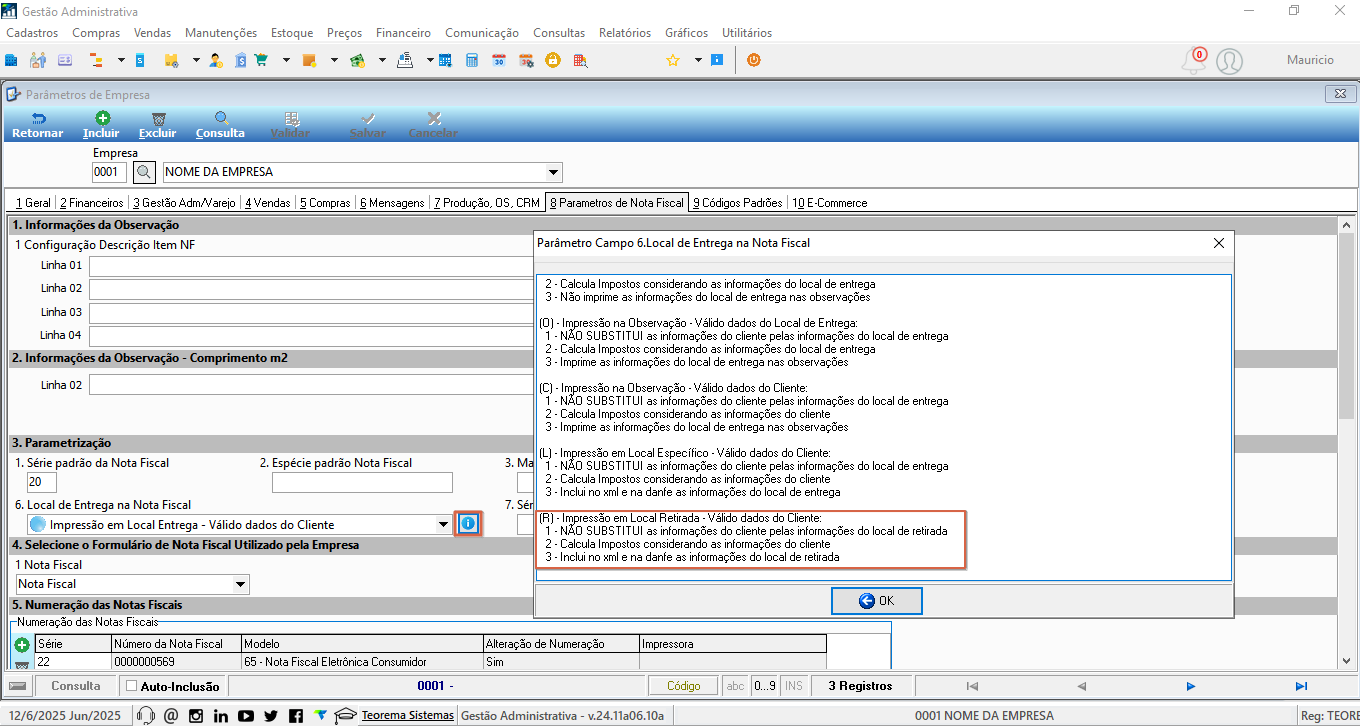Confirm the dialog with OK button

(876, 601)
